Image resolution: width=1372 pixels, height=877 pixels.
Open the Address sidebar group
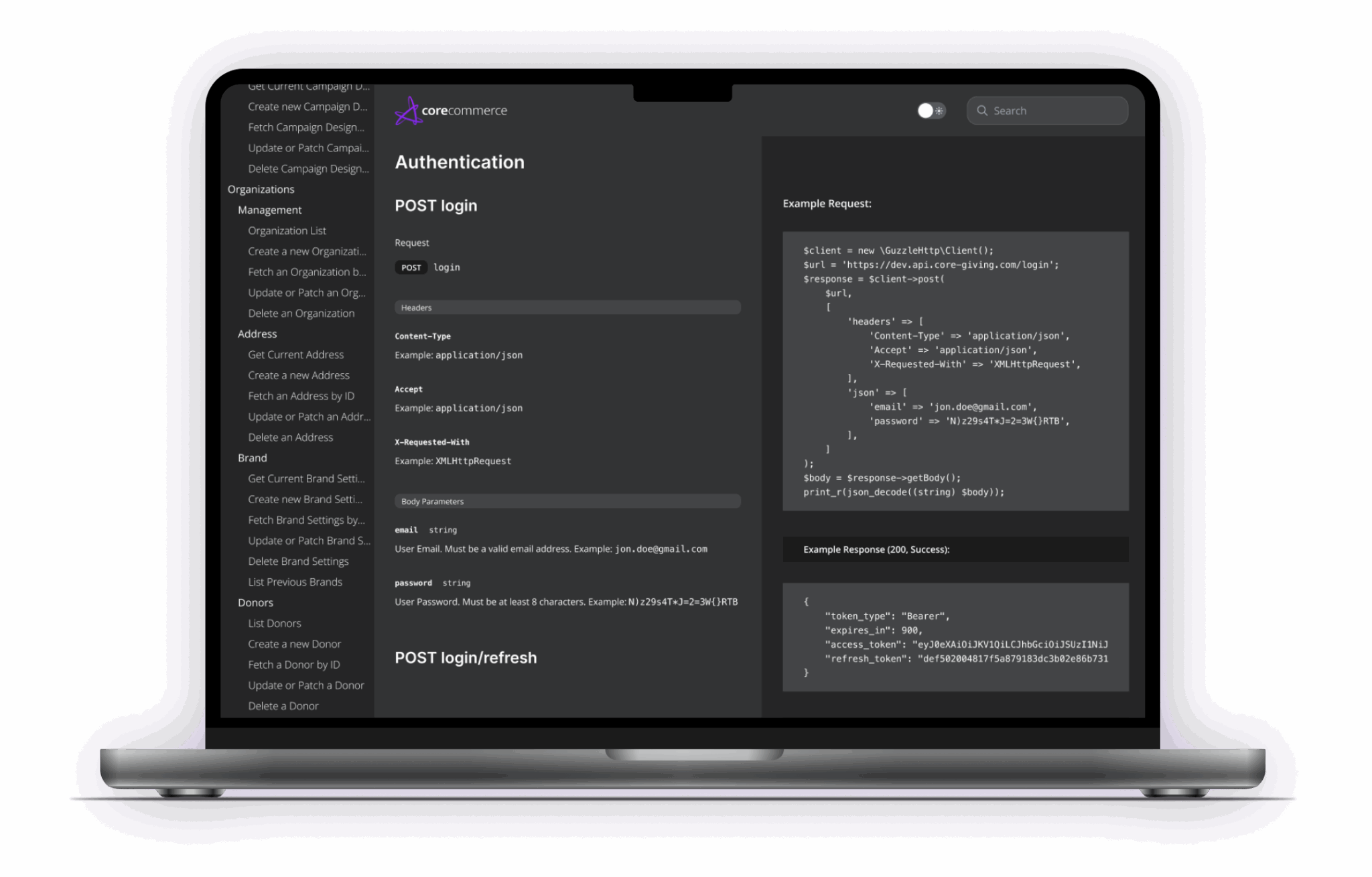click(x=257, y=334)
